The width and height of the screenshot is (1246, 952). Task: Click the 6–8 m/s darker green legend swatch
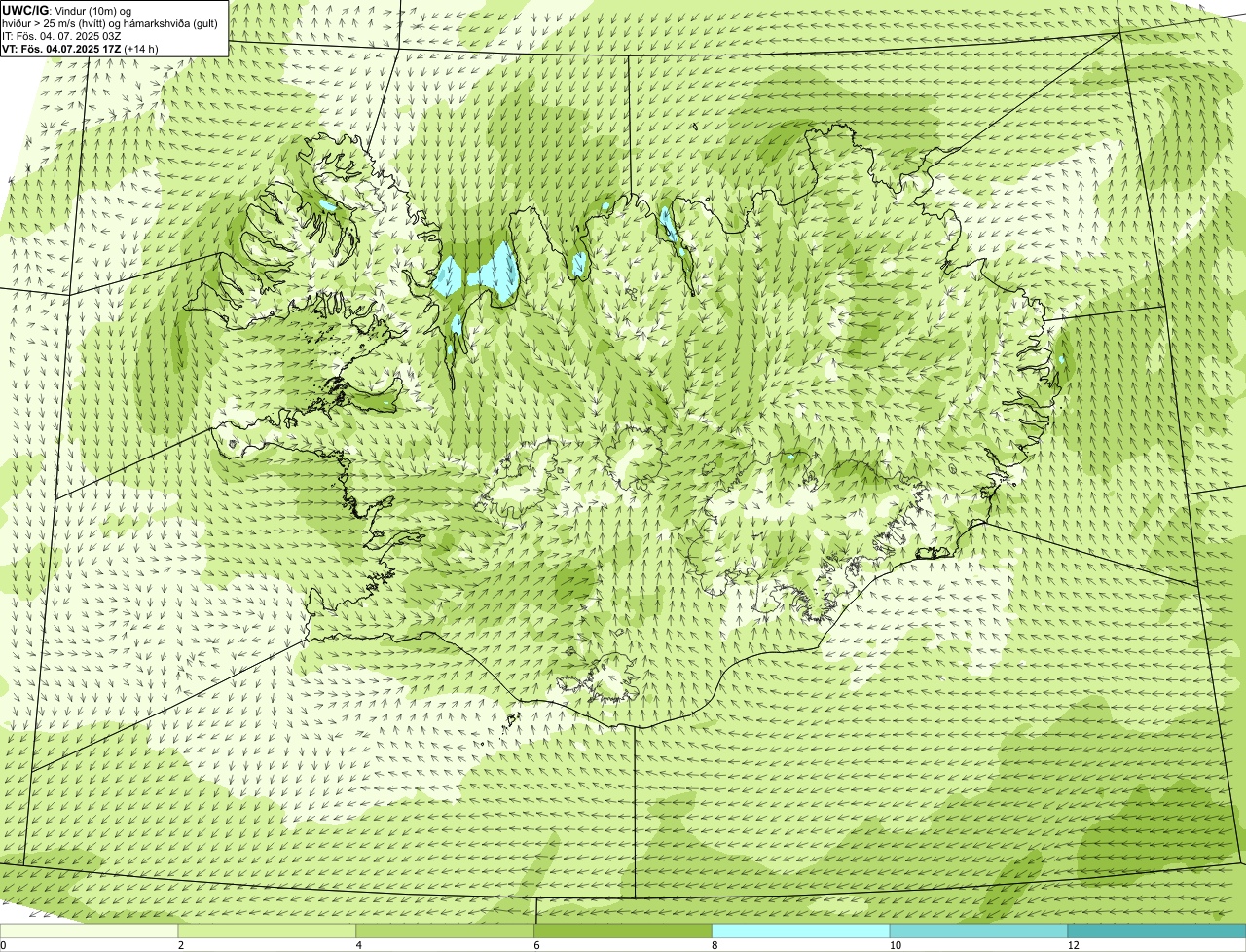point(624,931)
